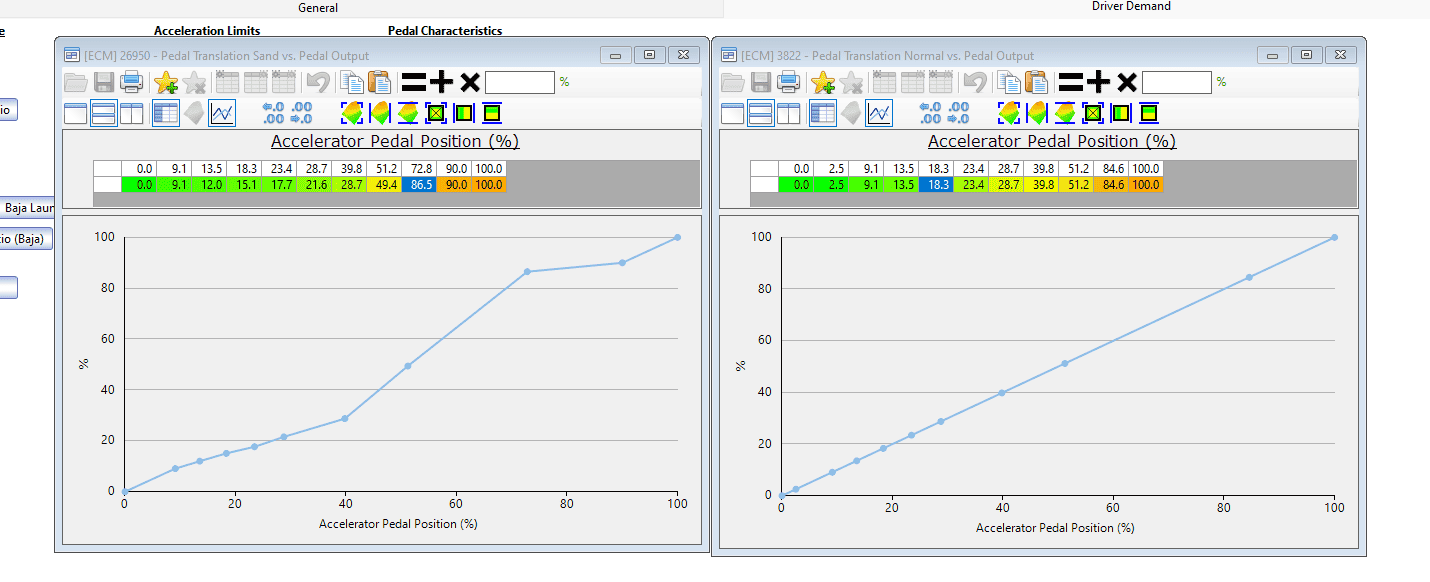1430x582 pixels.
Task: Toggle table grid view in Sand window
Action: (x=166, y=113)
